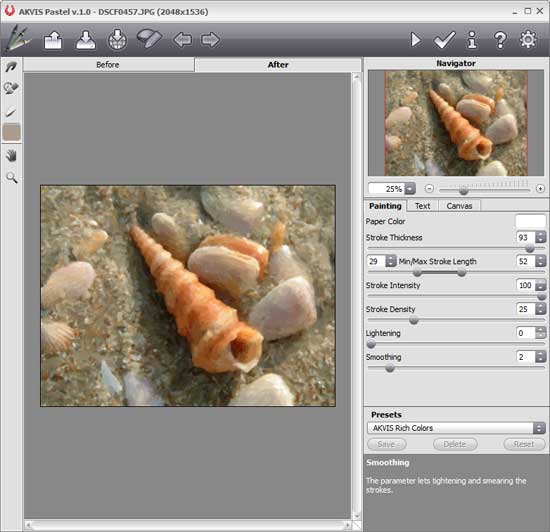
Task: Click the Lightening slider handle
Action: click(x=371, y=344)
